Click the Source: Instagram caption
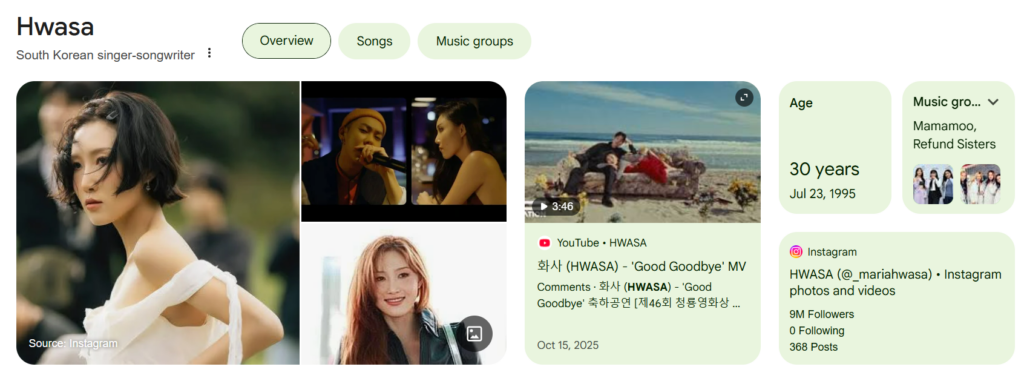Image resolution: width=1024 pixels, height=381 pixels. 72,343
